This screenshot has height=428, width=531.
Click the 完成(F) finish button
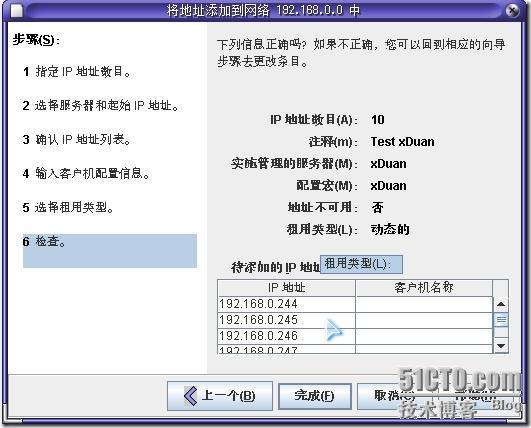pos(315,396)
